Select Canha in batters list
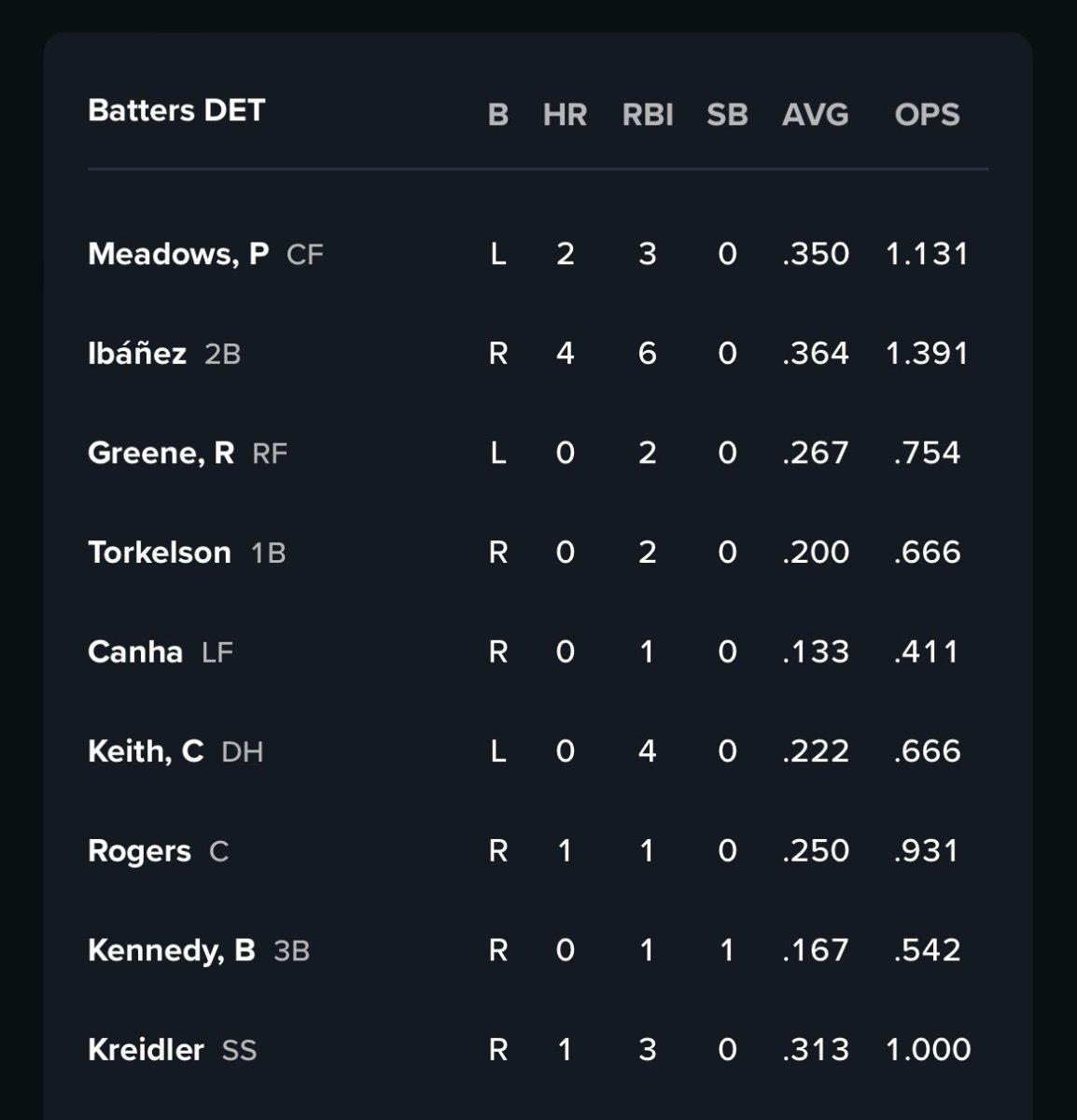Image resolution: width=1077 pixels, height=1120 pixels. pyautogui.click(x=135, y=651)
